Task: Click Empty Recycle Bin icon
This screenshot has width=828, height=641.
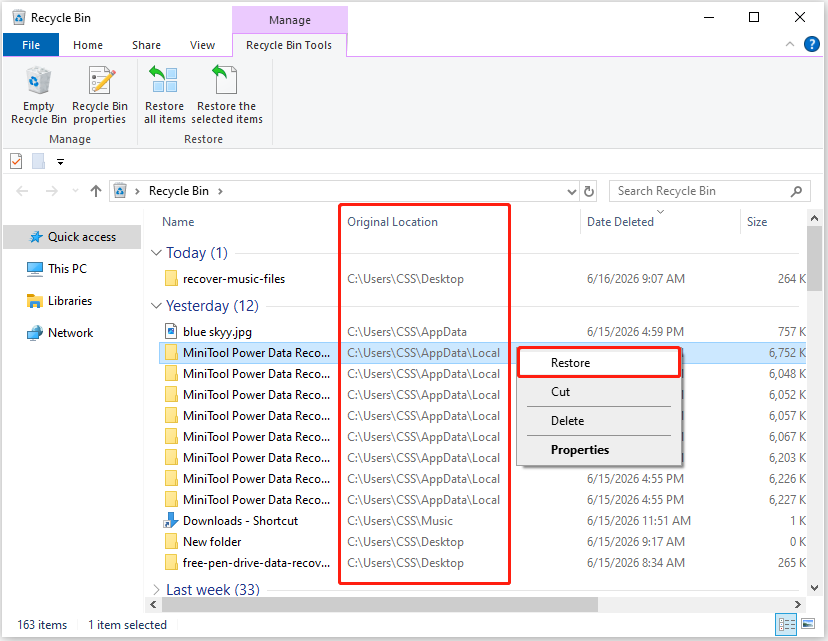Action: click(38, 80)
